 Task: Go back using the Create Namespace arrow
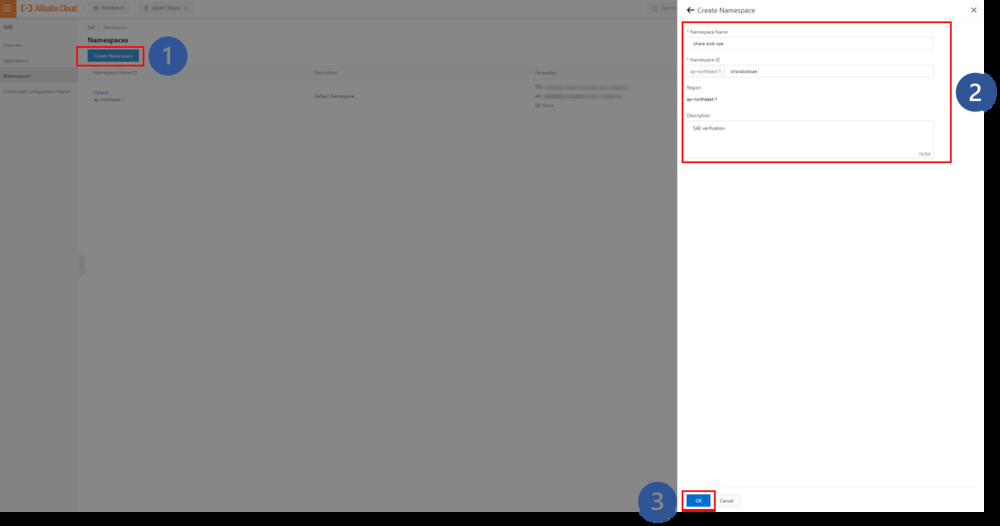tap(690, 10)
